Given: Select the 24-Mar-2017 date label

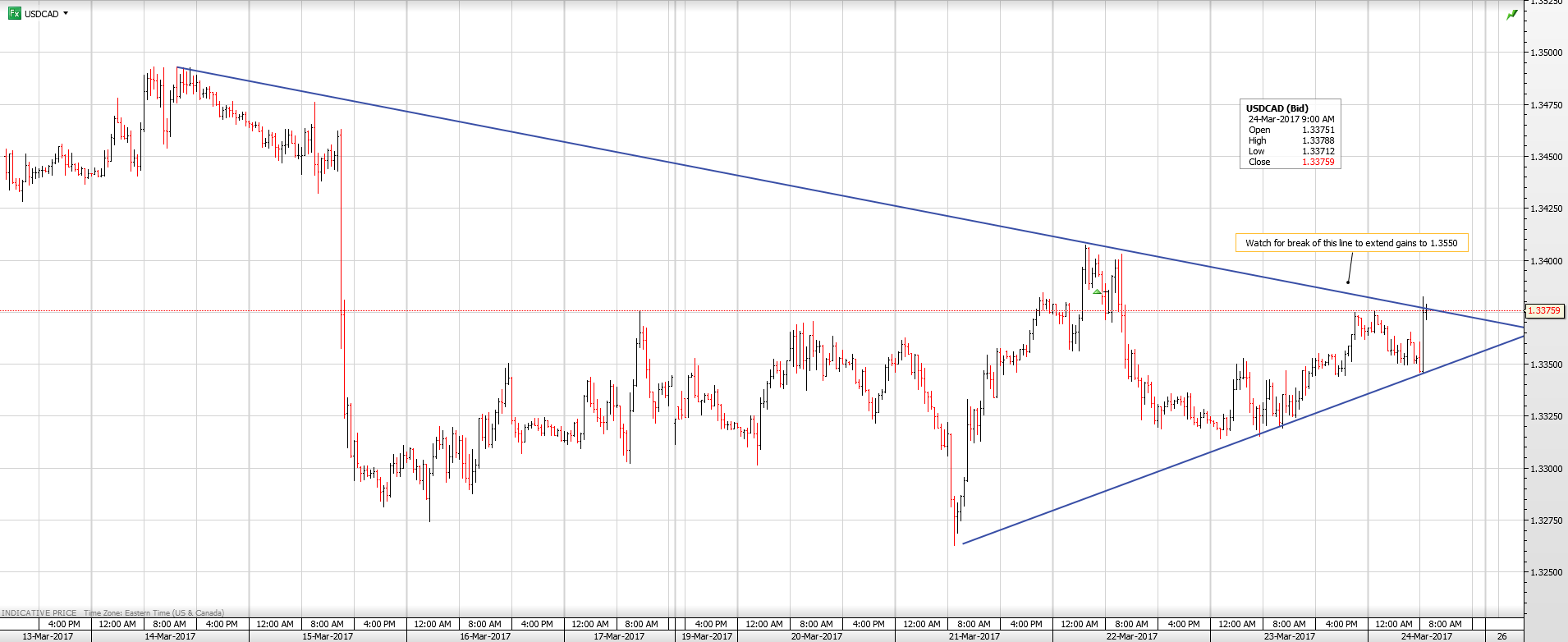Looking at the screenshot, I should 1426,636.
